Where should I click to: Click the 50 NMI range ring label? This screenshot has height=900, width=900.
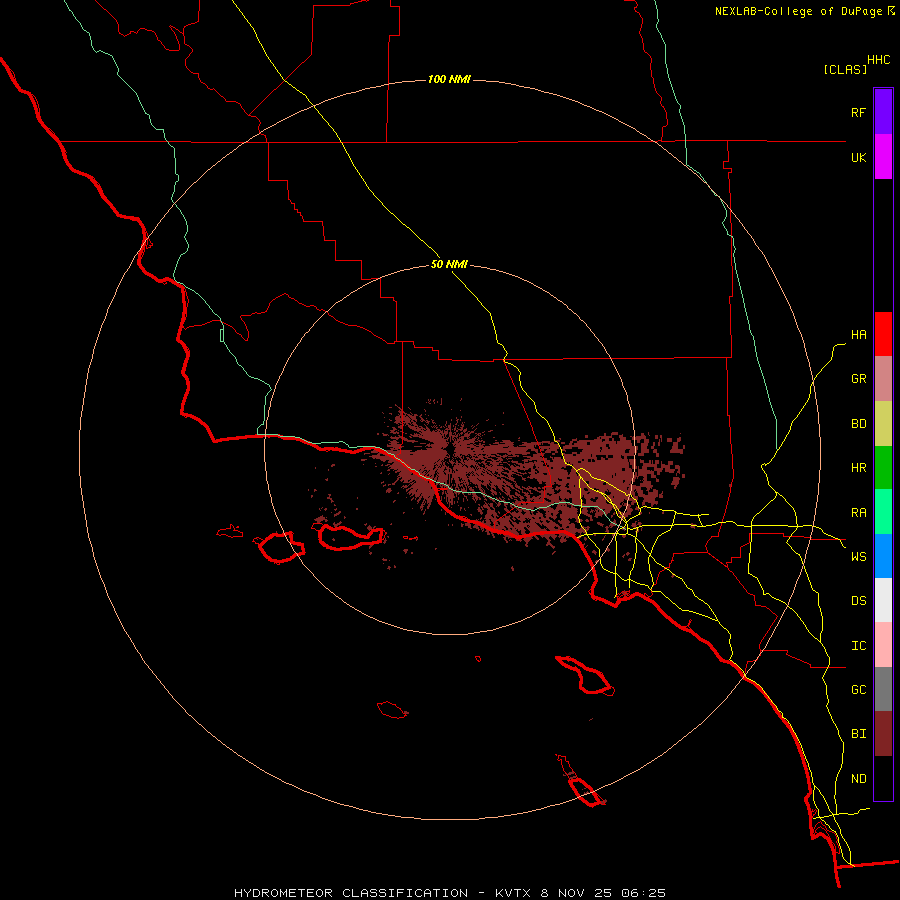[x=449, y=265]
